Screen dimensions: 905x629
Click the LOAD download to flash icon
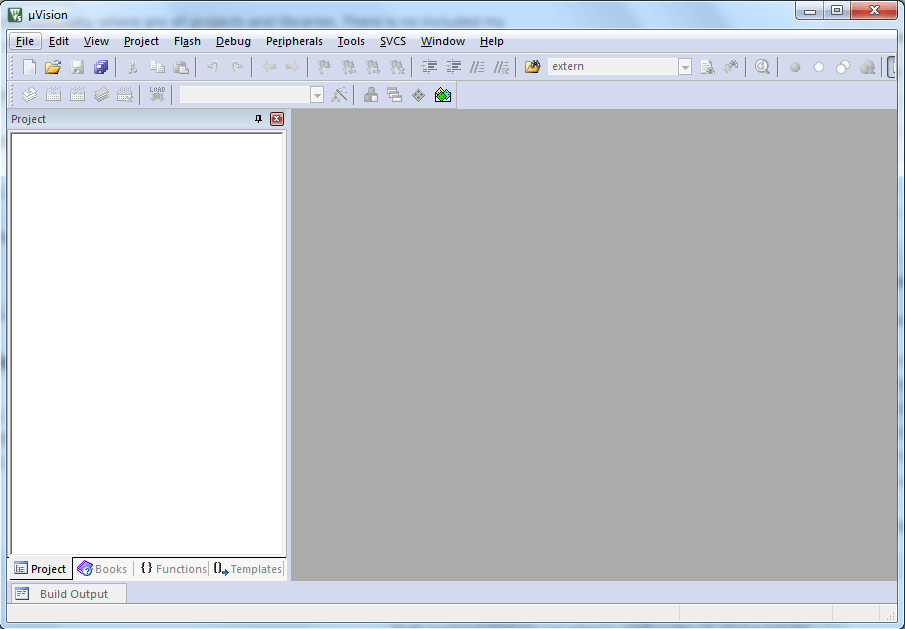157,95
